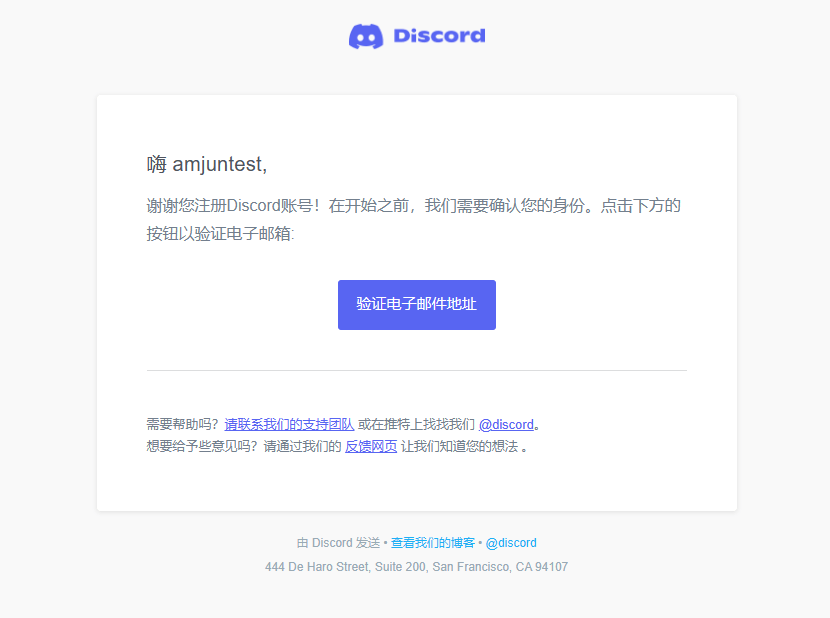Click the Discord wordmark in the header

click(x=439, y=36)
